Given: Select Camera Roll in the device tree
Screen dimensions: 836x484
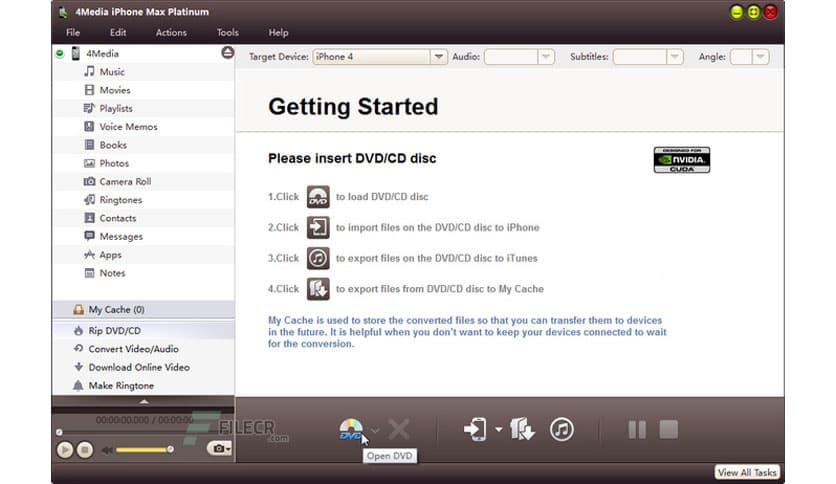Looking at the screenshot, I should [x=125, y=182].
